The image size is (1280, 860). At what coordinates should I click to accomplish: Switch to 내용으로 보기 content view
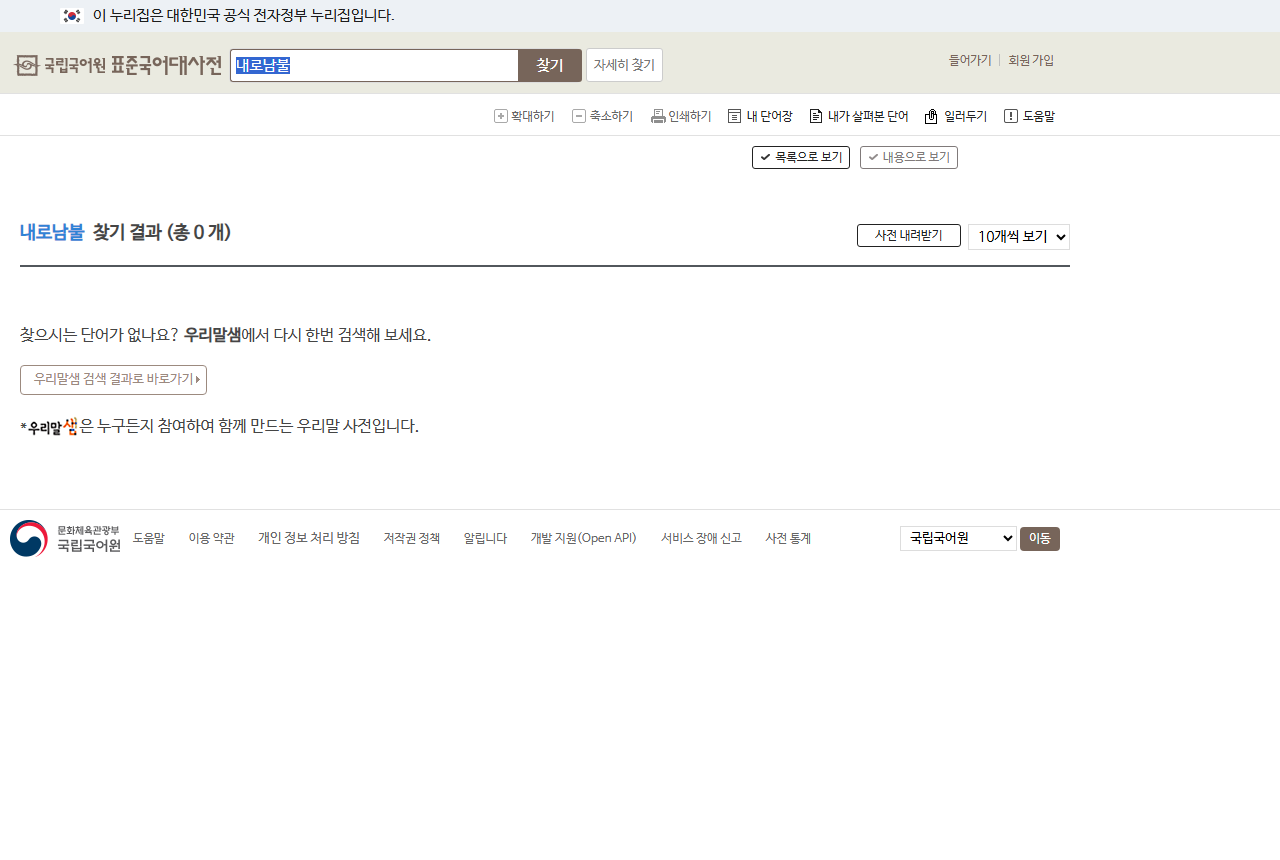click(909, 157)
